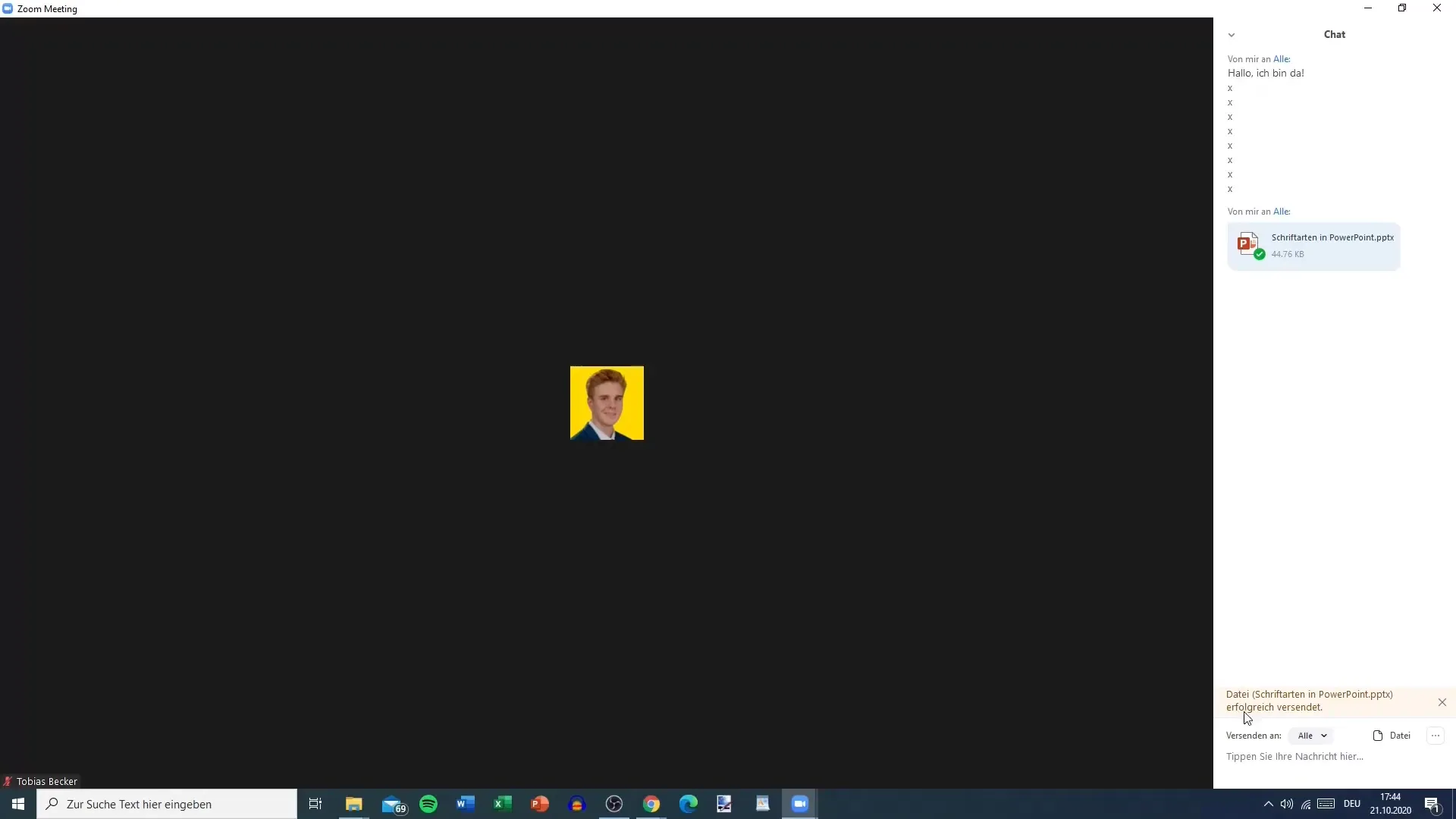Dismiss the file sent success notification

pyautogui.click(x=1442, y=701)
